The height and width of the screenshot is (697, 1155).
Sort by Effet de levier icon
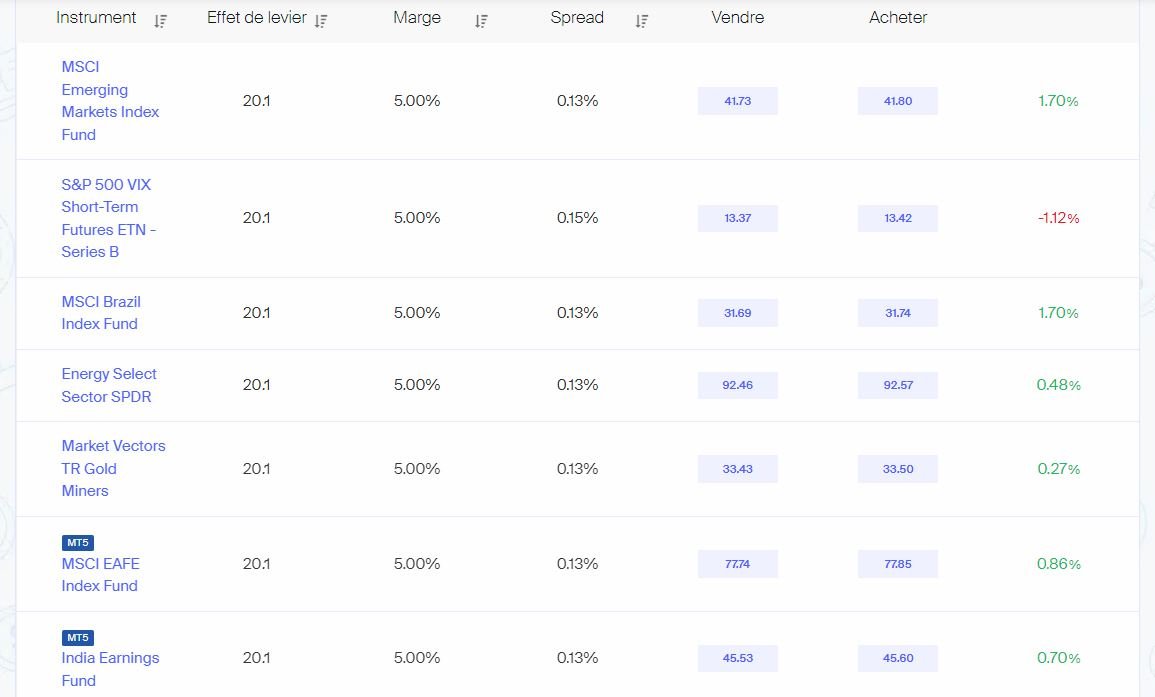pyautogui.click(x=320, y=21)
